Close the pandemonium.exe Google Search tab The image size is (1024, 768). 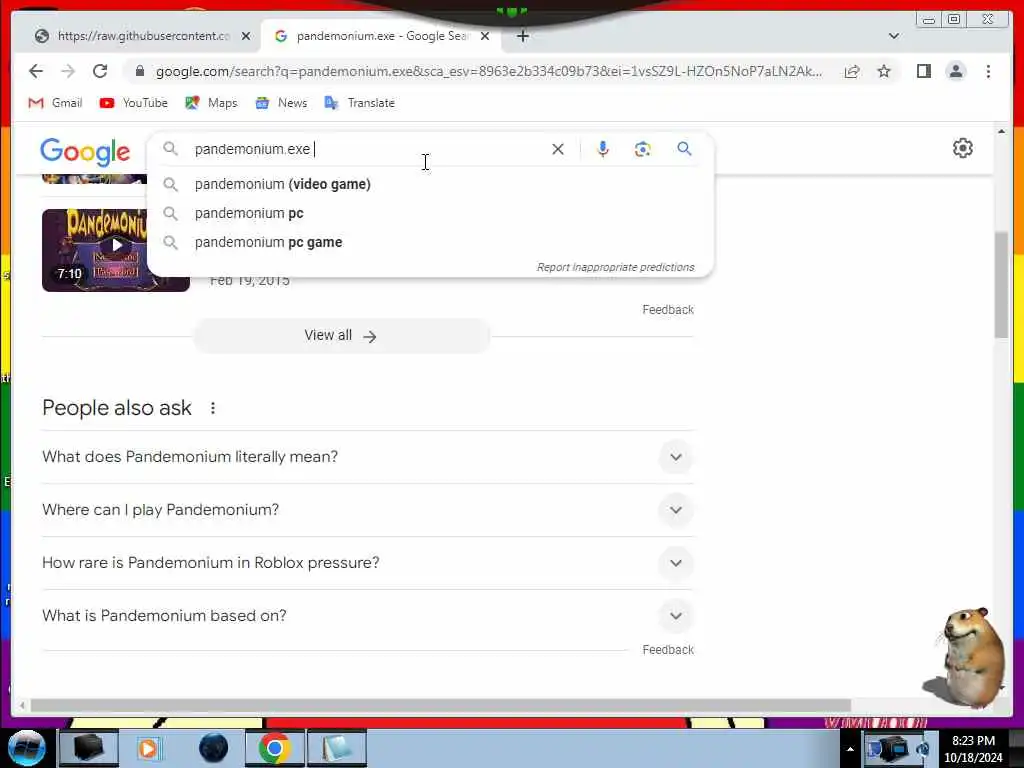(485, 36)
